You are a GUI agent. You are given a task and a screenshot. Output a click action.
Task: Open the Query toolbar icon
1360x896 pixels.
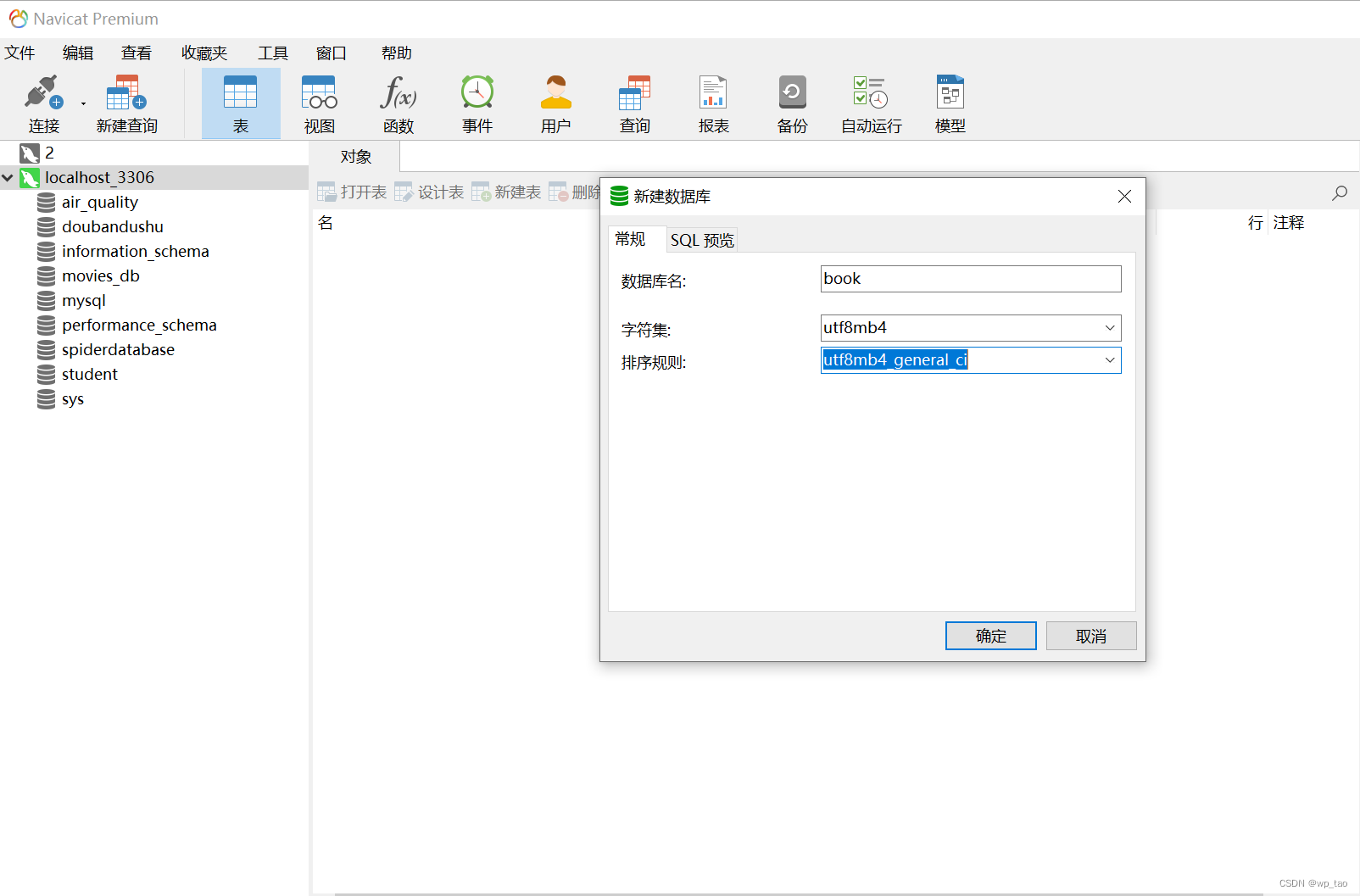point(635,103)
